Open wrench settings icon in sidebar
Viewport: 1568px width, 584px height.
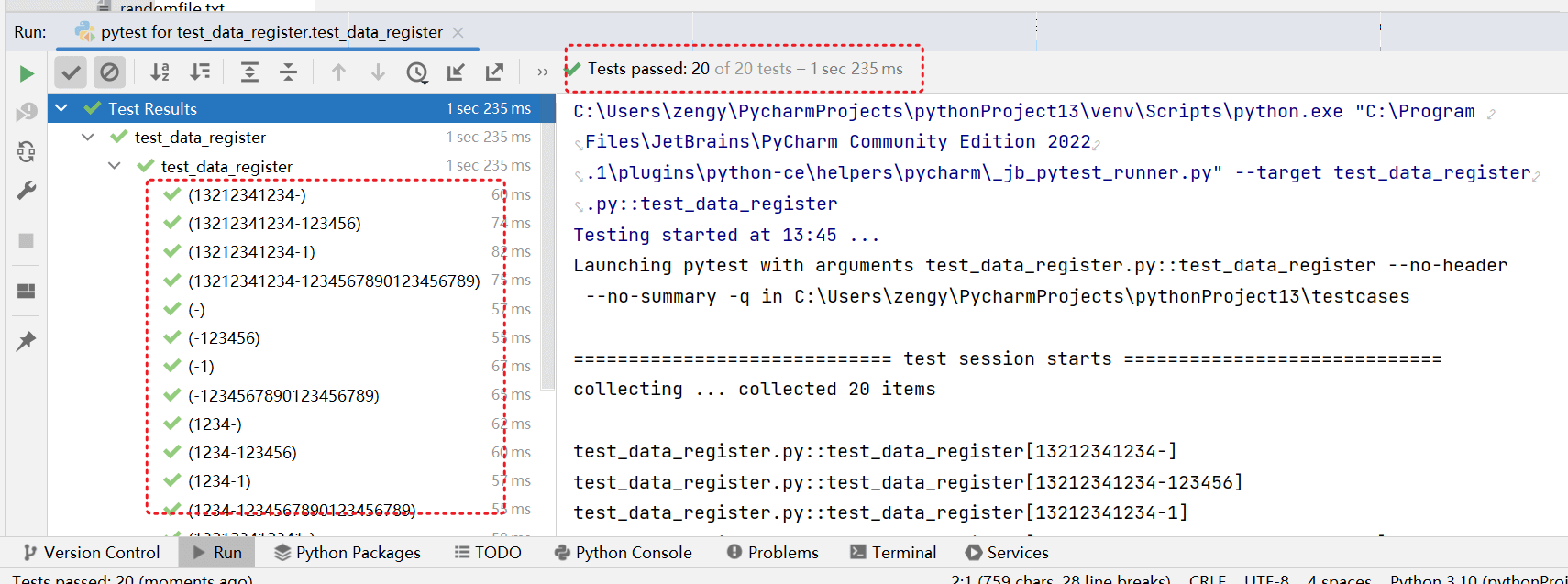(x=27, y=191)
